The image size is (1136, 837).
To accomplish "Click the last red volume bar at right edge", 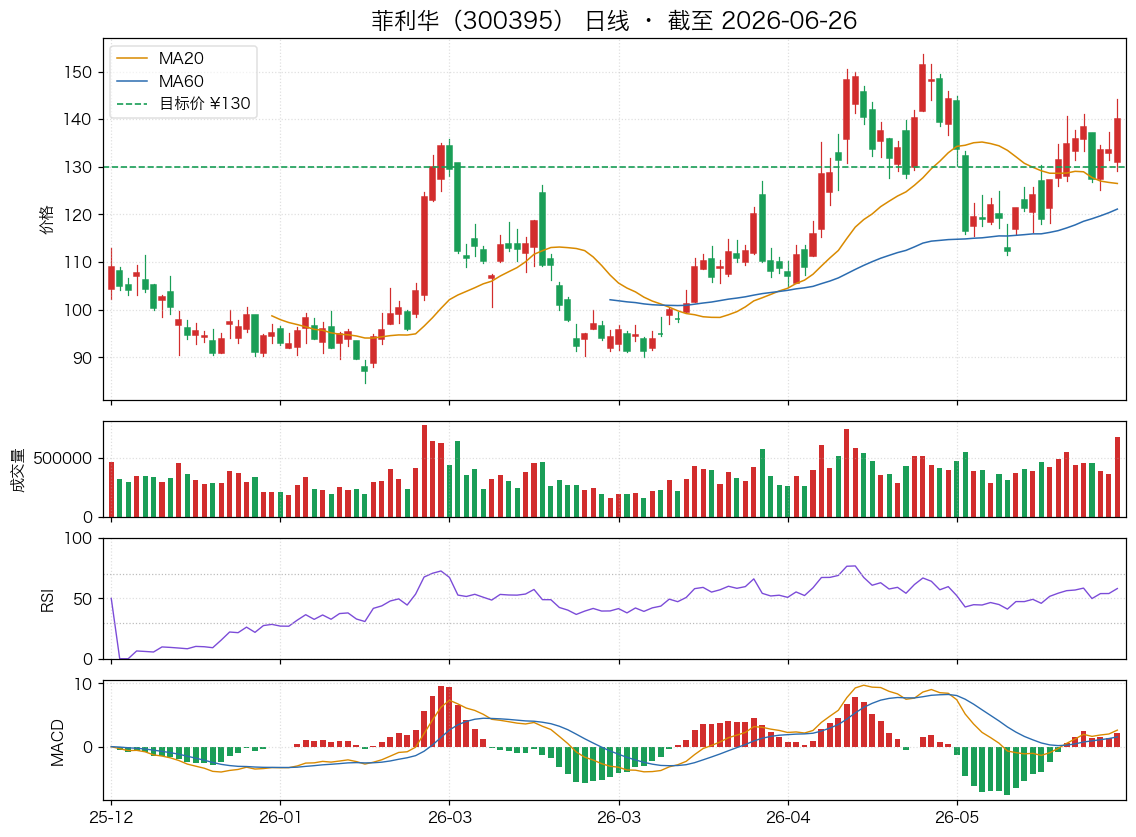I will point(1118,477).
